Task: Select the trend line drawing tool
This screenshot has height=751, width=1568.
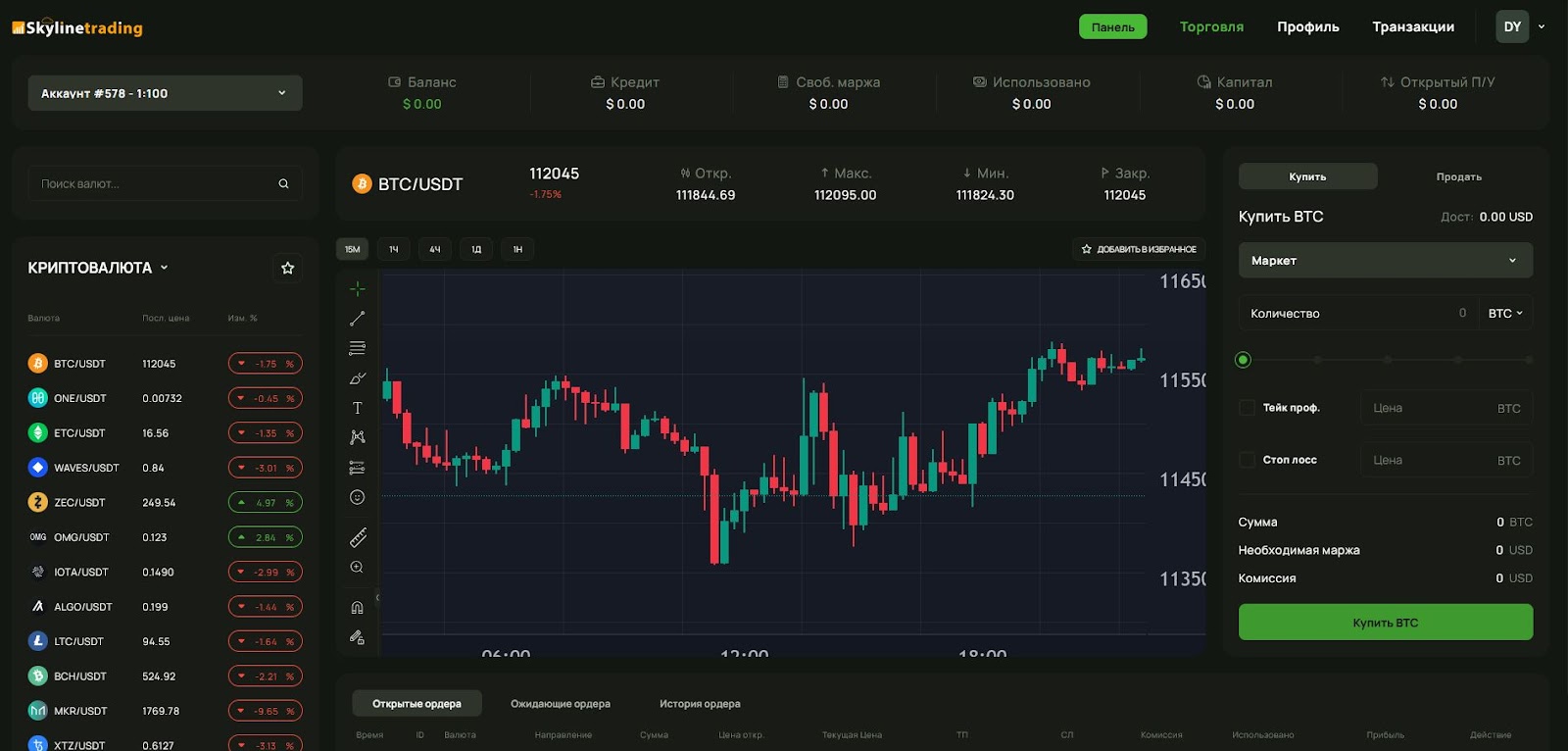Action: 357,319
